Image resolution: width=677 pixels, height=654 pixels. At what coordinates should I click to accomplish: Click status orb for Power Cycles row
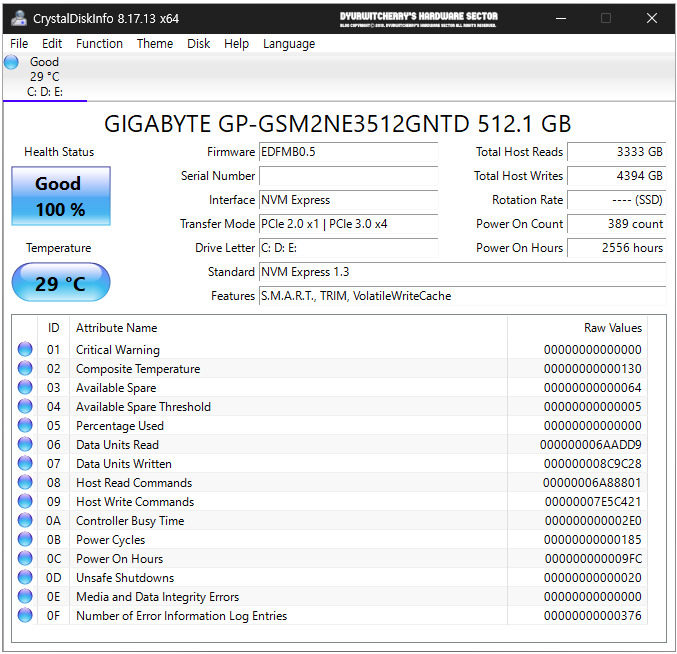click(x=25, y=539)
